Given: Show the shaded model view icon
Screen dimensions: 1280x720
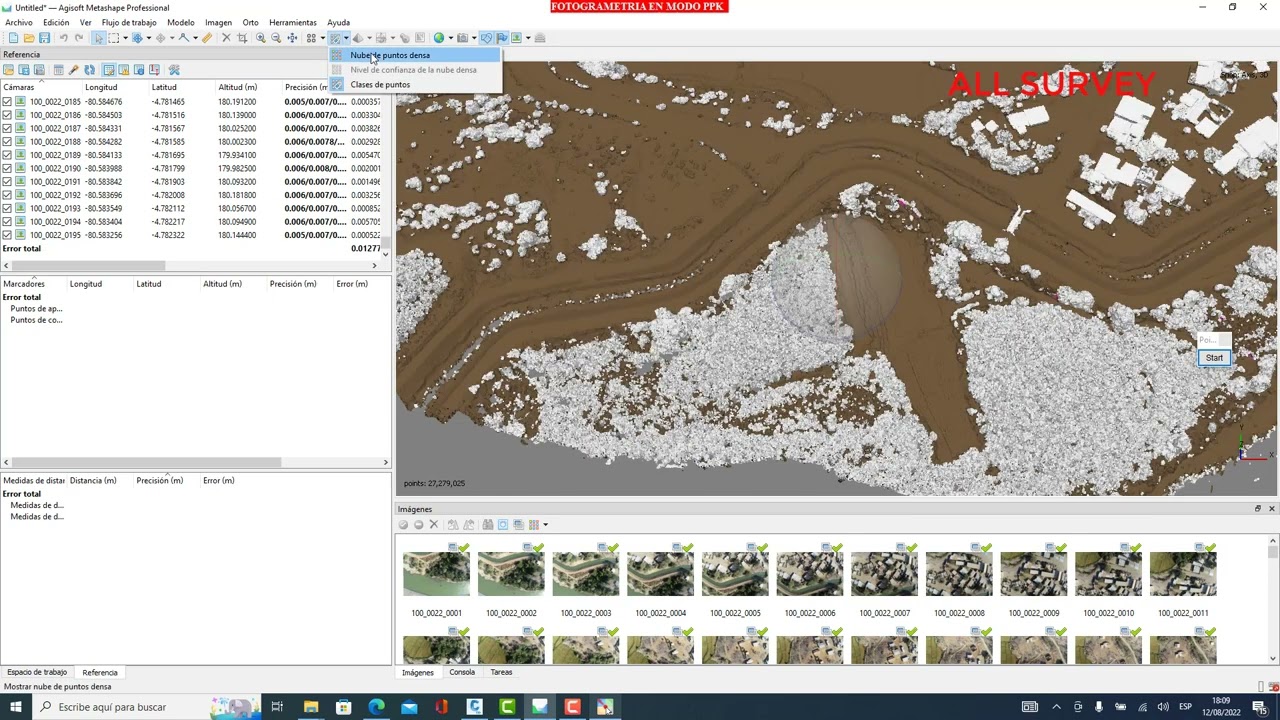Looking at the screenshot, I should pos(358,38).
